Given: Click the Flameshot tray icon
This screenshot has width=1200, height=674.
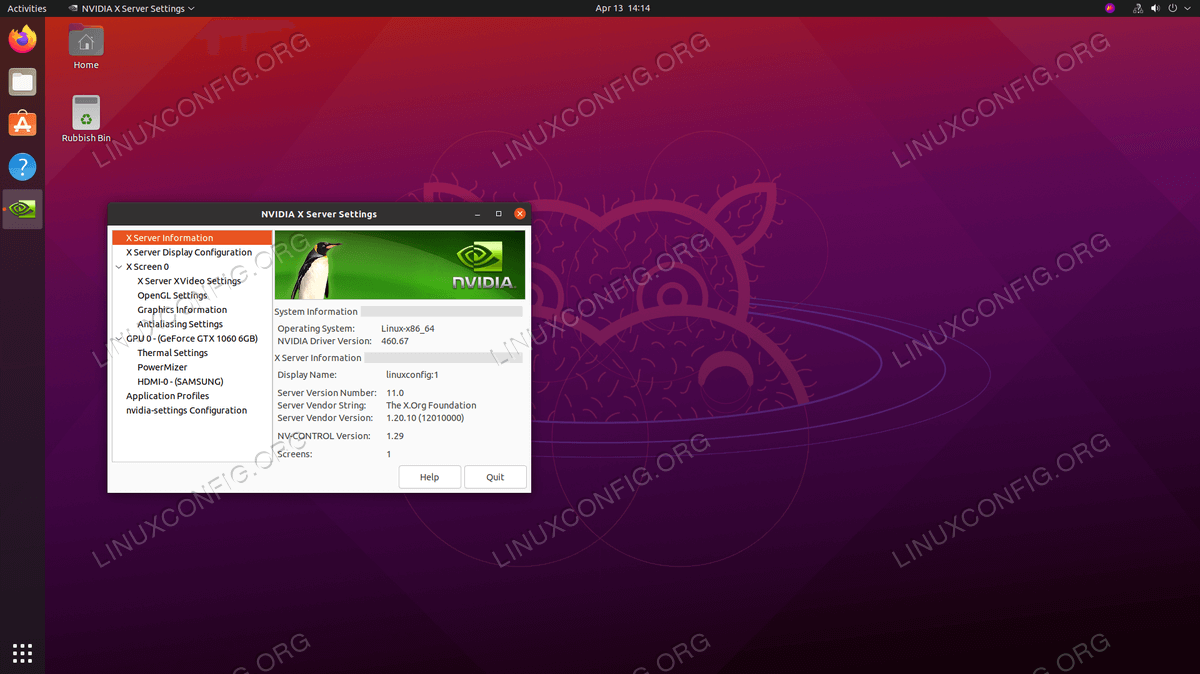Looking at the screenshot, I should 1110,8.
